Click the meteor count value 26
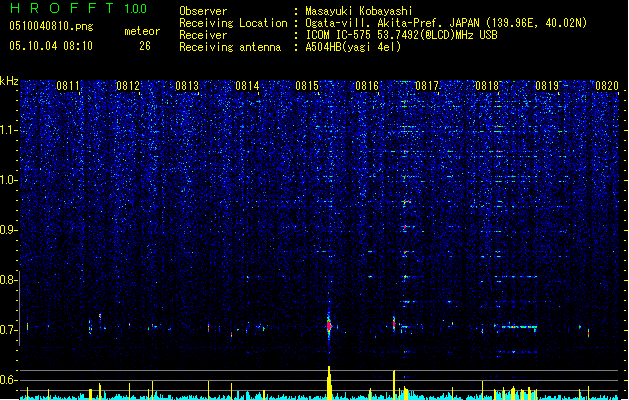The image size is (629, 400). click(145, 46)
